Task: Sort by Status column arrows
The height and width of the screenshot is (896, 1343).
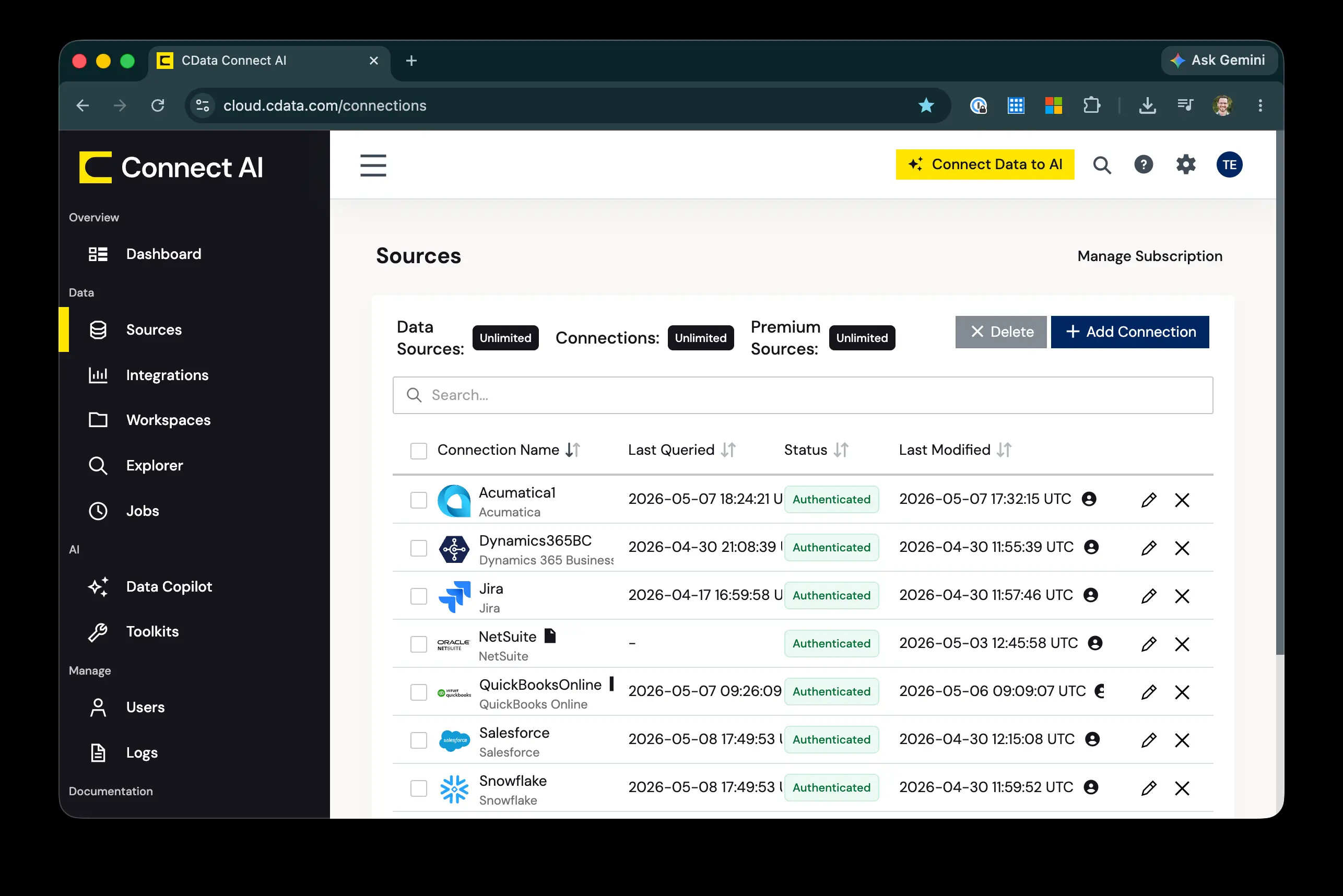Action: tap(841, 450)
